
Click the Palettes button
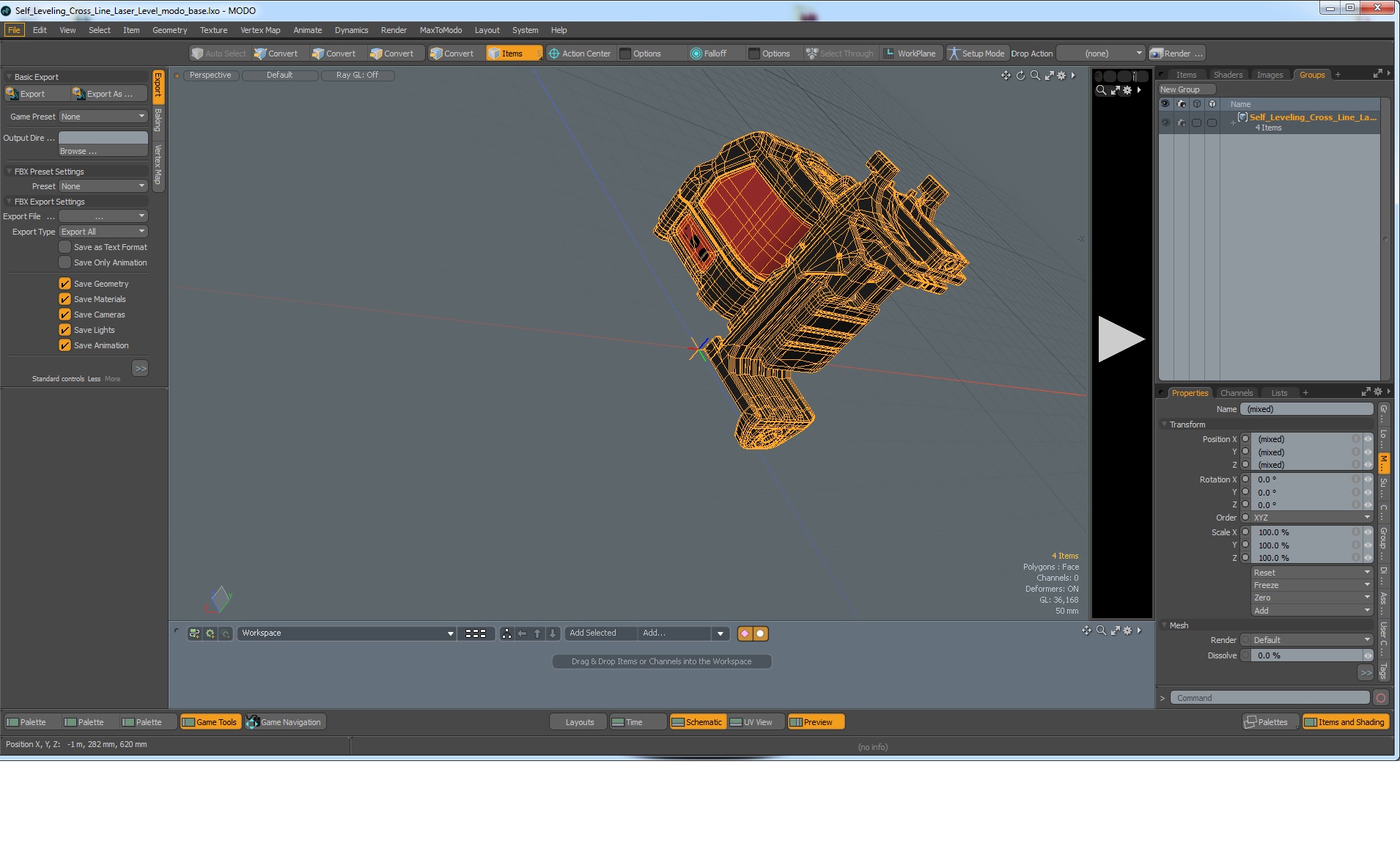[1270, 722]
